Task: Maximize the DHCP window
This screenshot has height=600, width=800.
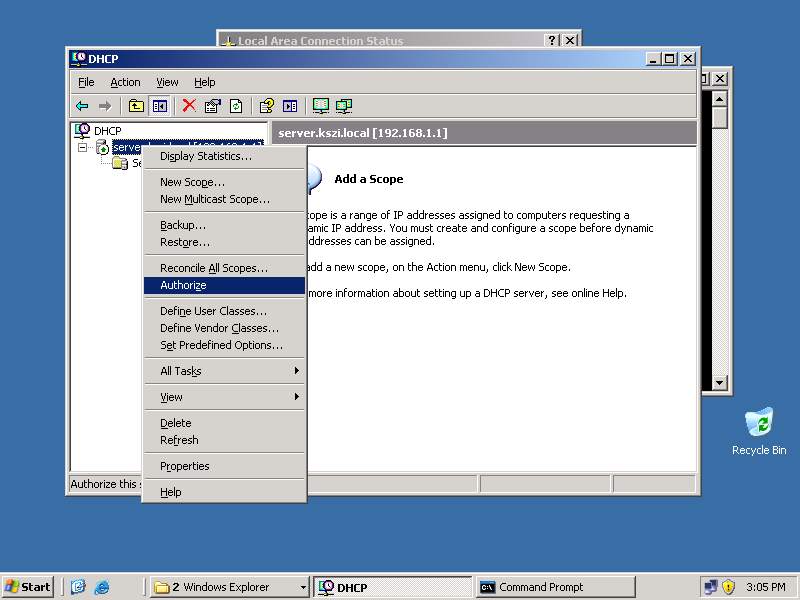Action: click(x=669, y=59)
